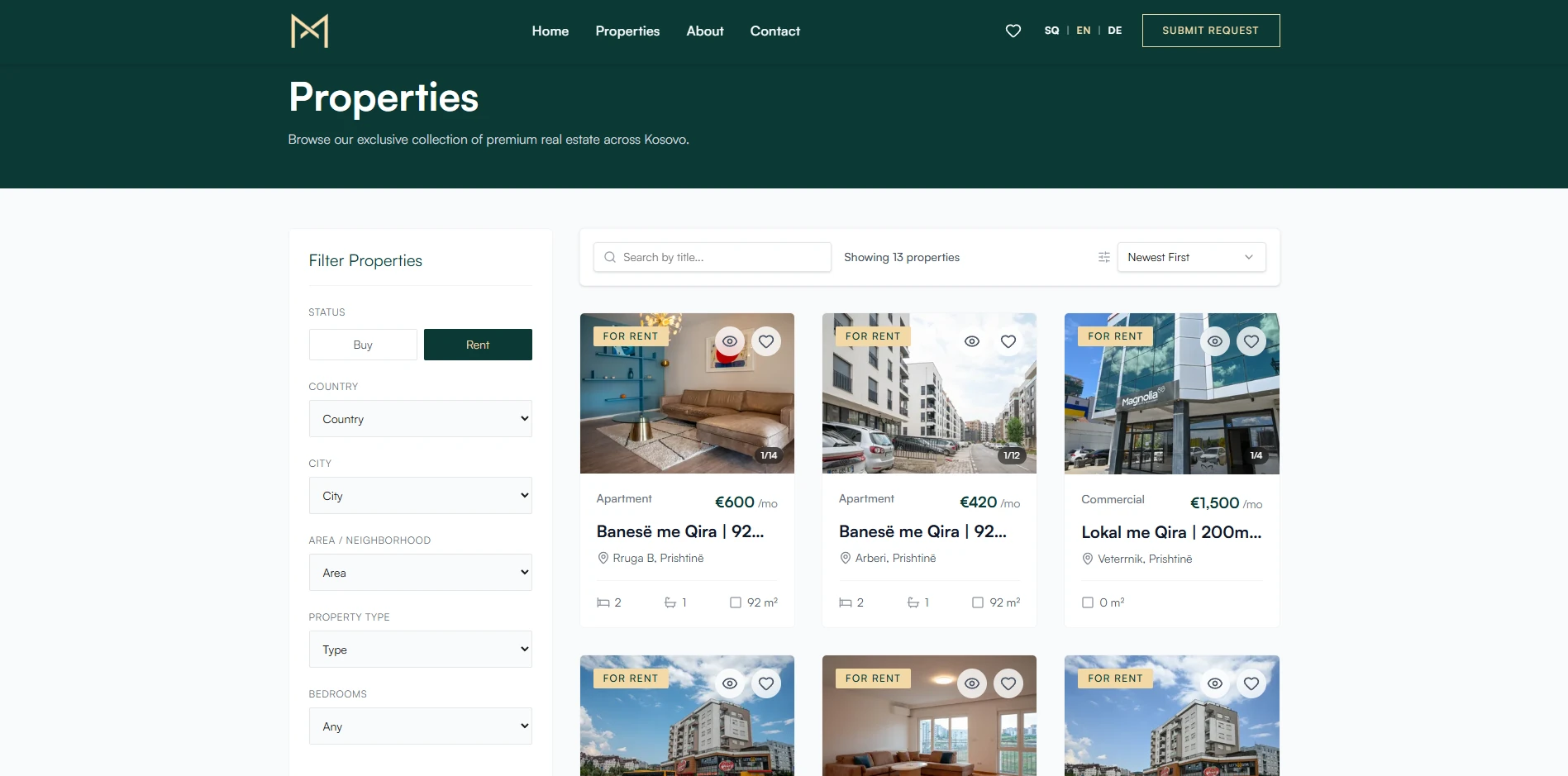Preview the €600 apartment with eye icon

tap(730, 341)
